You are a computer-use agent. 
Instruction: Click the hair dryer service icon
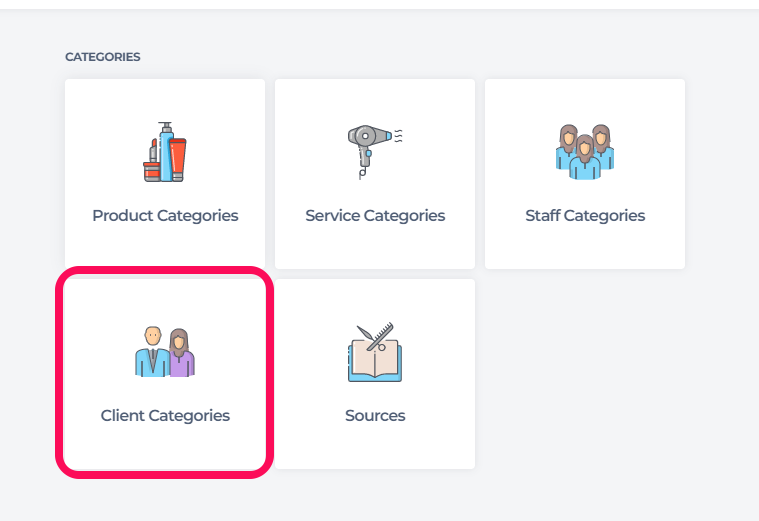375,152
